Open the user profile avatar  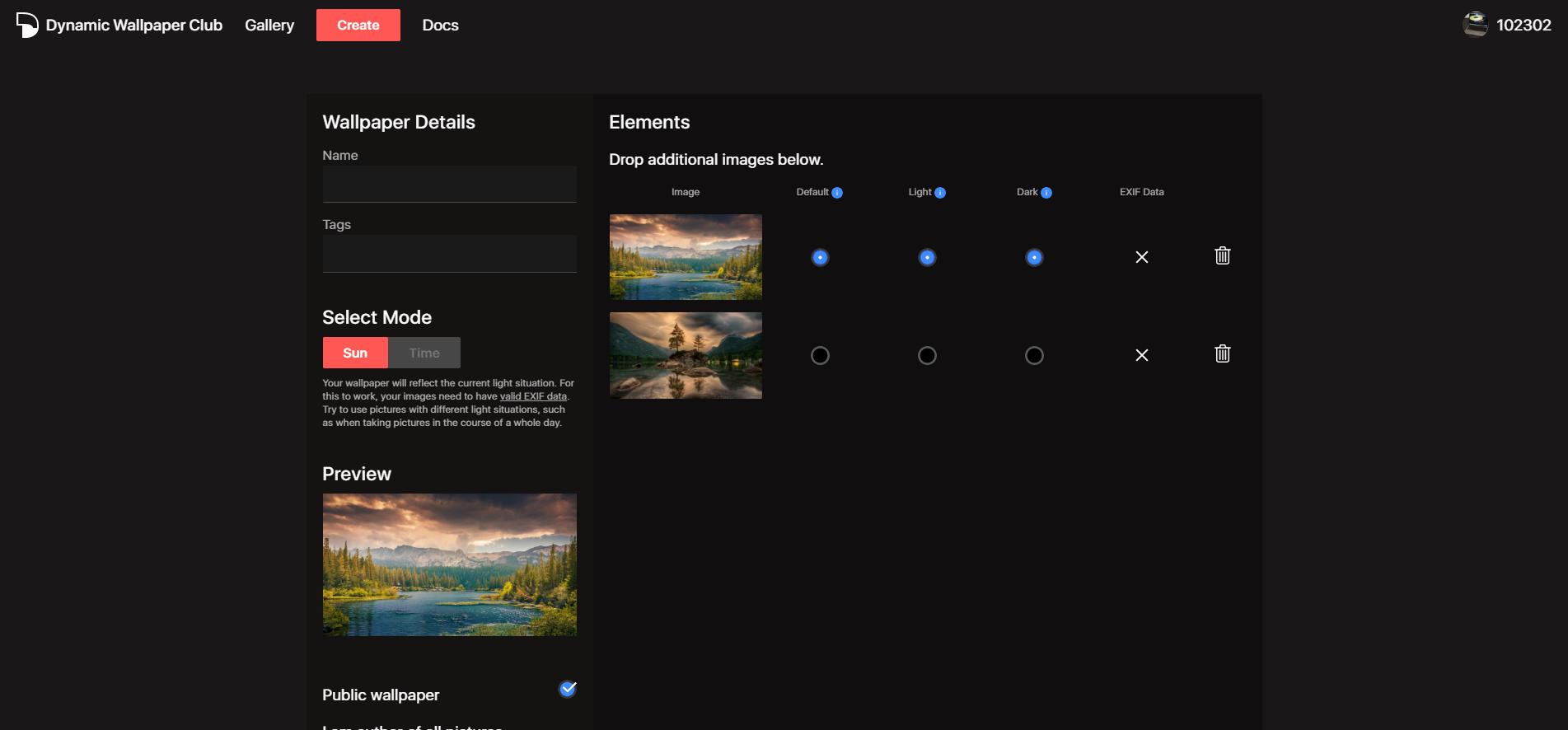point(1475,25)
